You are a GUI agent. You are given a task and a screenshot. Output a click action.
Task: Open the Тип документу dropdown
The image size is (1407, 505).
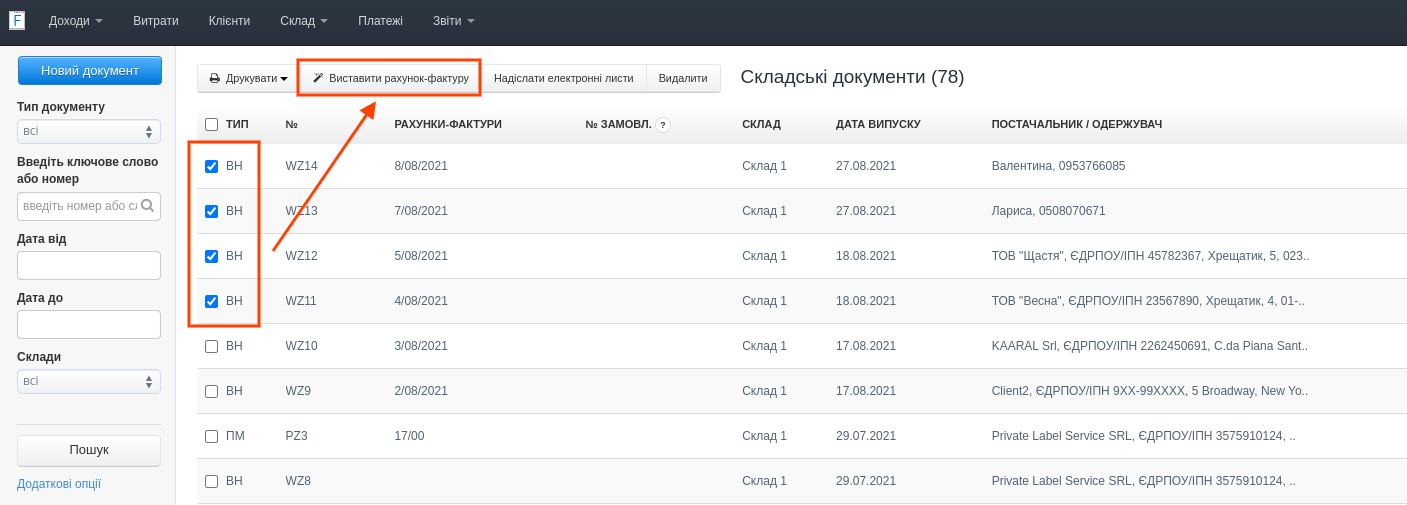[x=89, y=131]
